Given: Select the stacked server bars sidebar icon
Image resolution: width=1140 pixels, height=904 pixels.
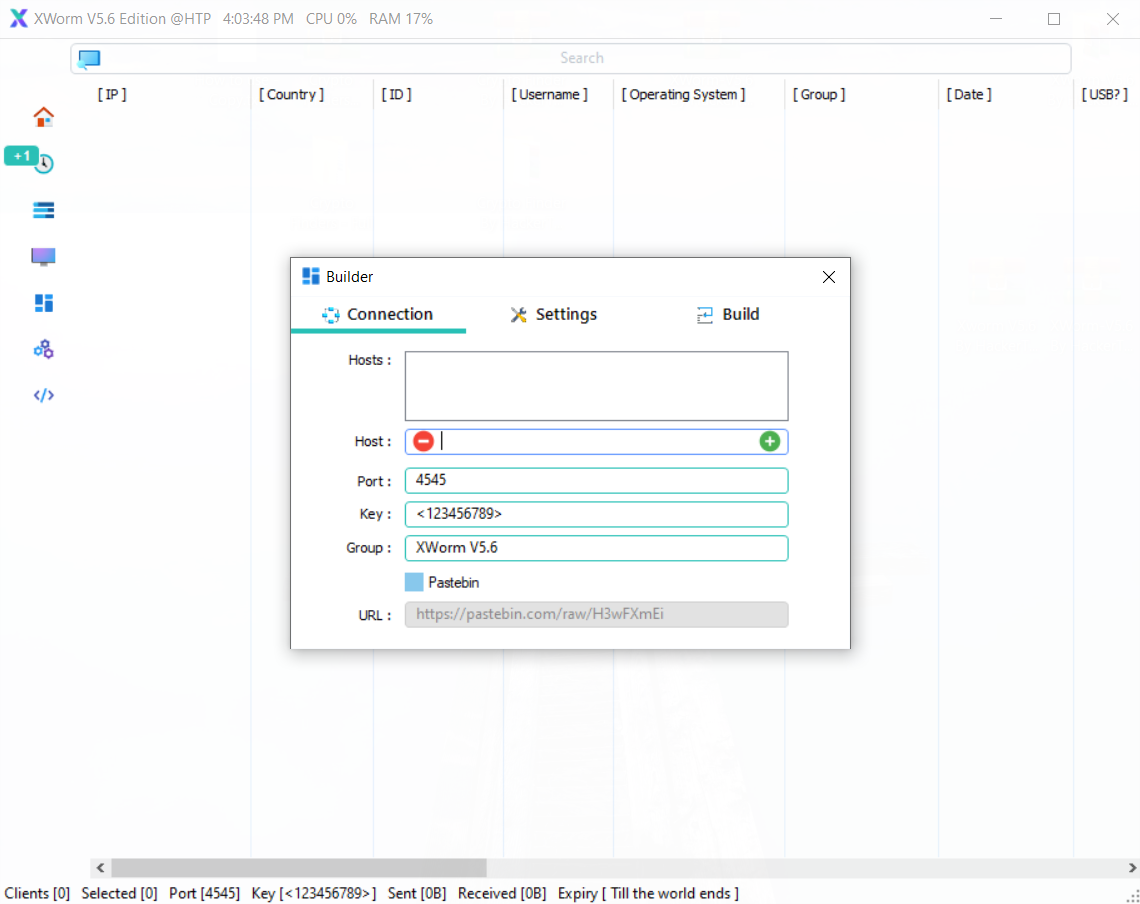Looking at the screenshot, I should pyautogui.click(x=43, y=210).
